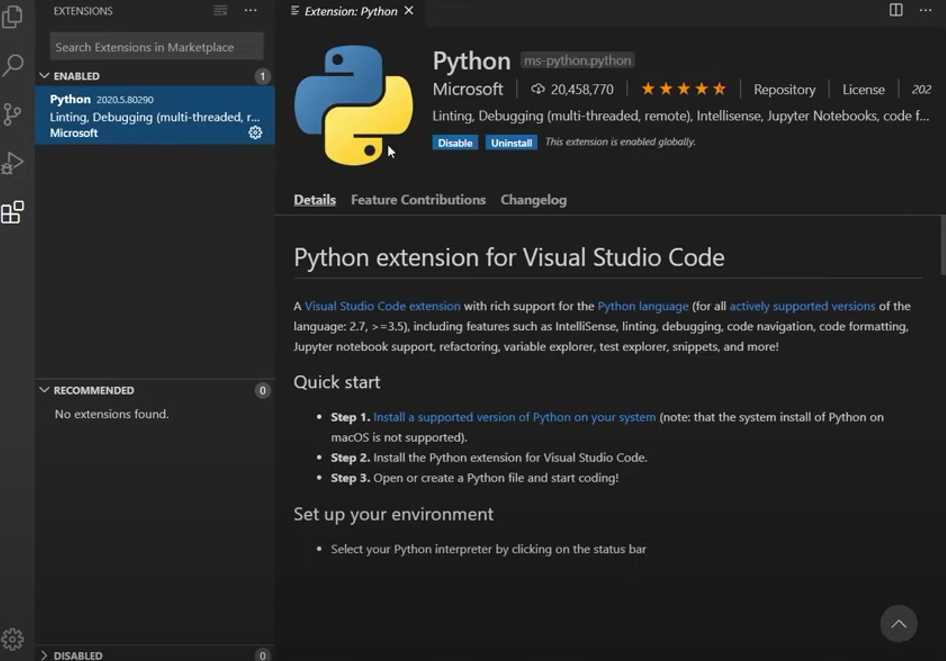The width and height of the screenshot is (946, 661).
Task: Open gear menu for Python extension item
Action: (255, 133)
